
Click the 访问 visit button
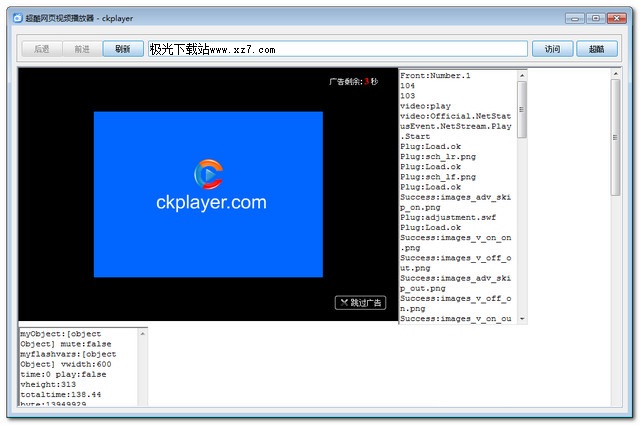[x=553, y=49]
